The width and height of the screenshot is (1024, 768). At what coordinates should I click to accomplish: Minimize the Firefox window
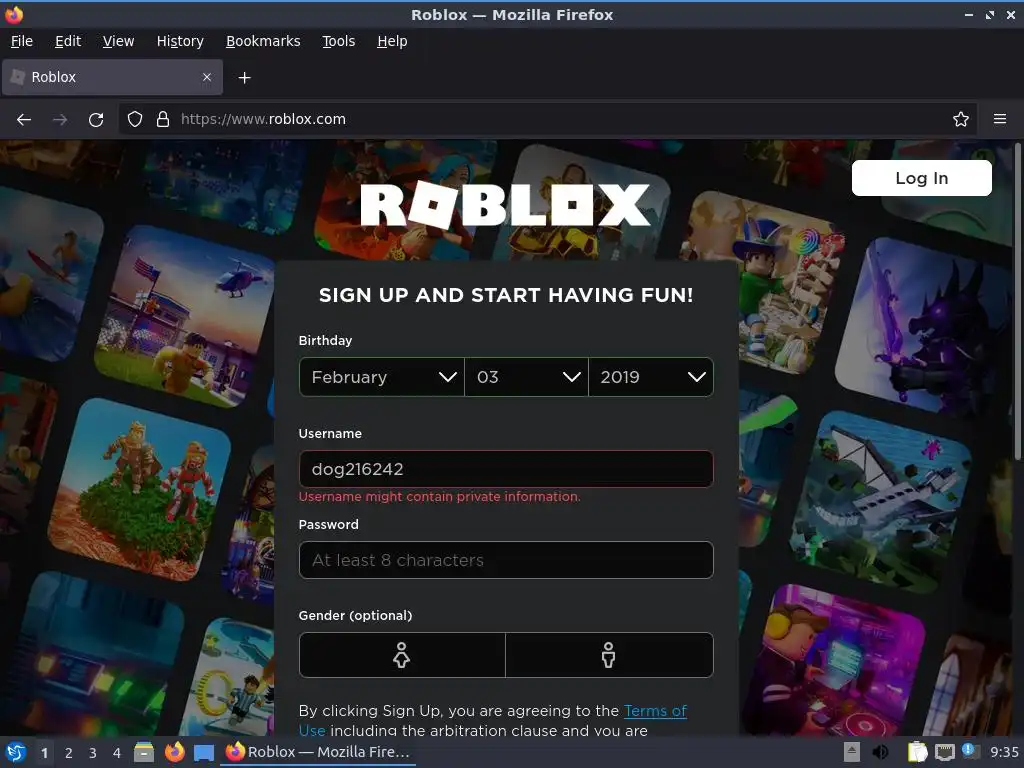(x=969, y=14)
